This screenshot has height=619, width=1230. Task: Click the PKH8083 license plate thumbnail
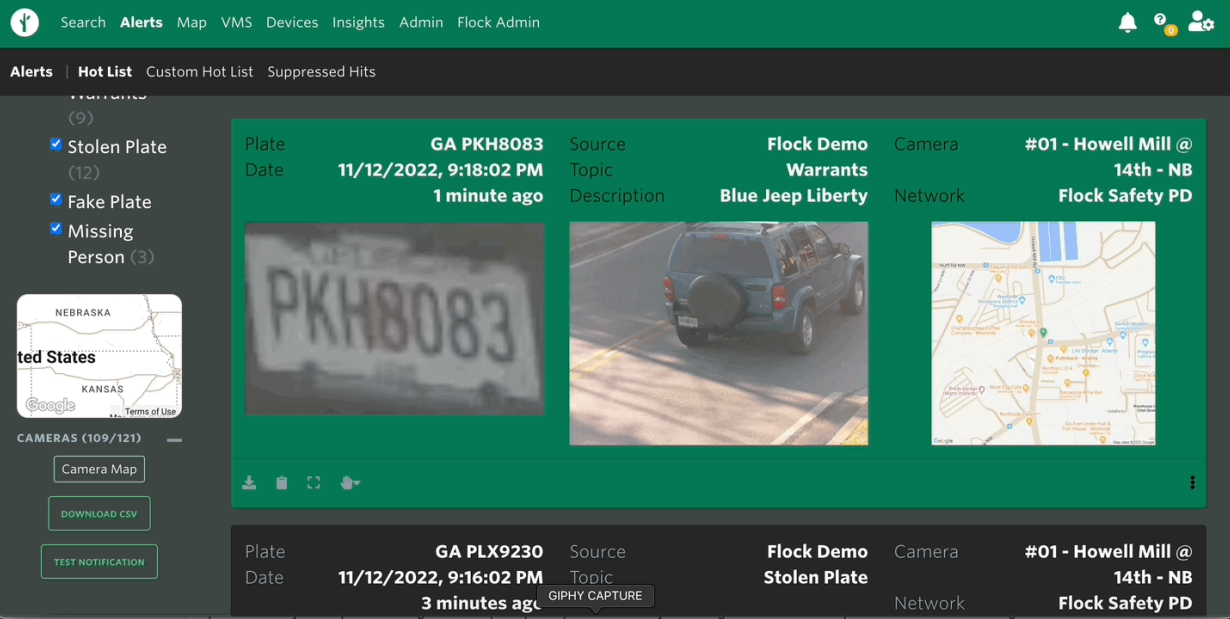pyautogui.click(x=395, y=318)
